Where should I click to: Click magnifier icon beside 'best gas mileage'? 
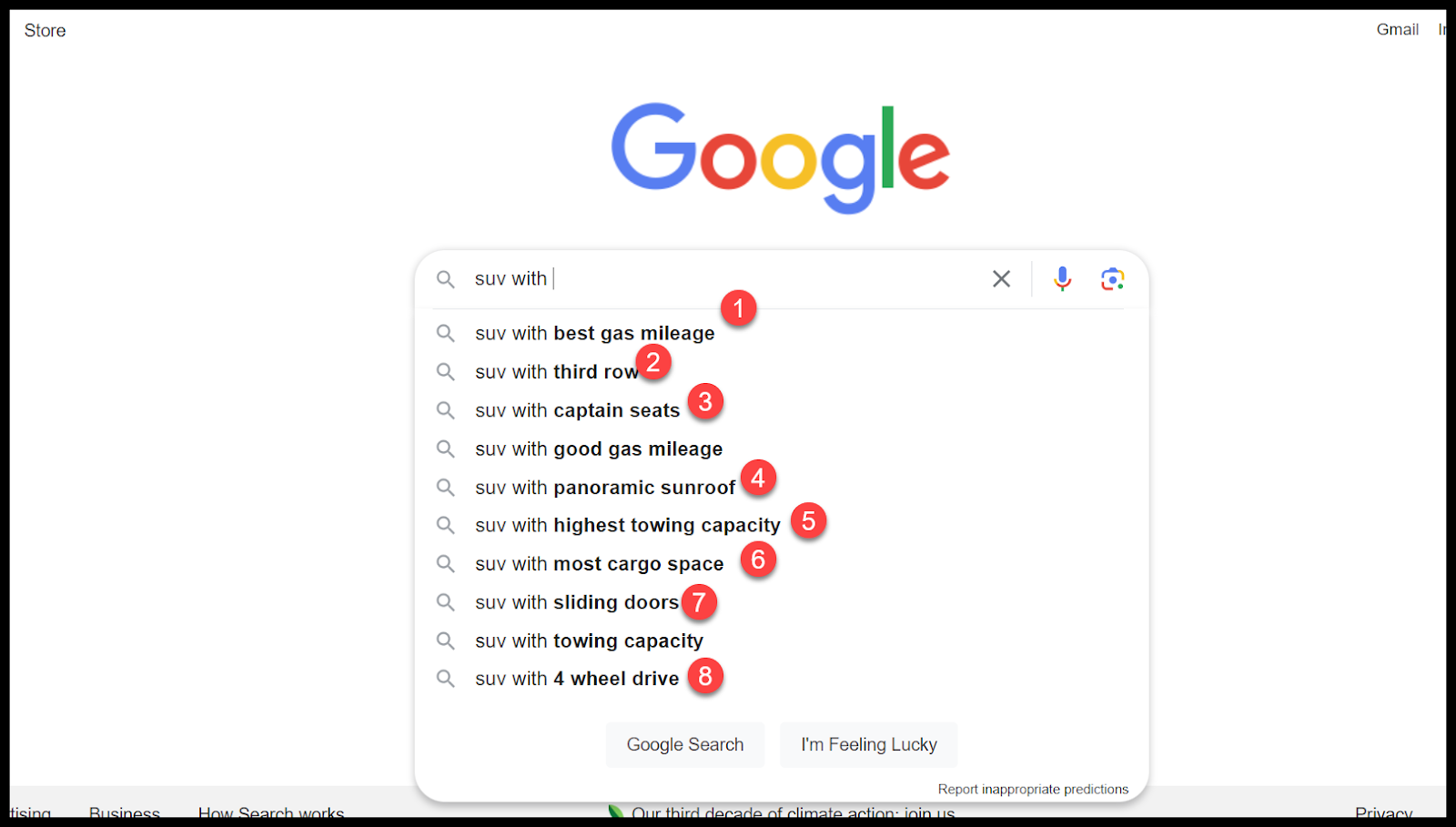coord(445,333)
